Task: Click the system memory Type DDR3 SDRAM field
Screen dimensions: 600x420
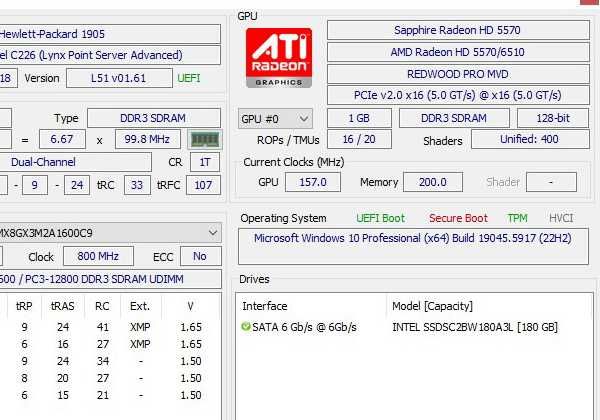Action: point(154,118)
